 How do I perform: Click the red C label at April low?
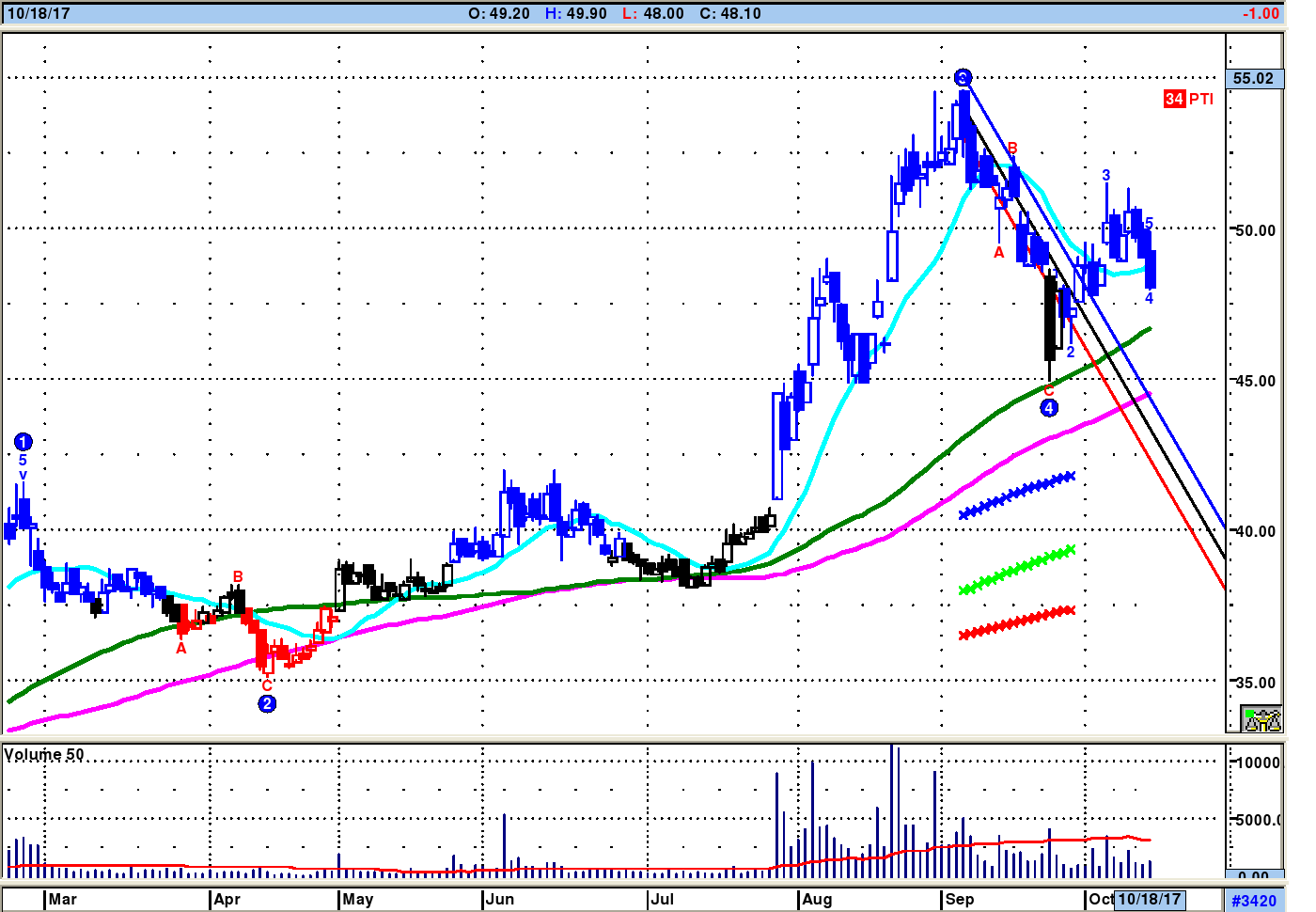[267, 685]
